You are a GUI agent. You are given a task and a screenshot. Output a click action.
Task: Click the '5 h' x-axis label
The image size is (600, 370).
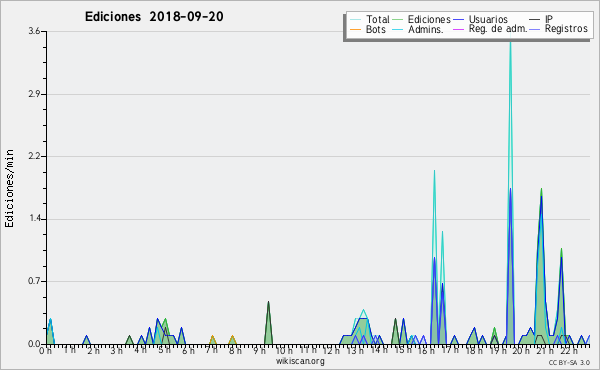[165, 350]
